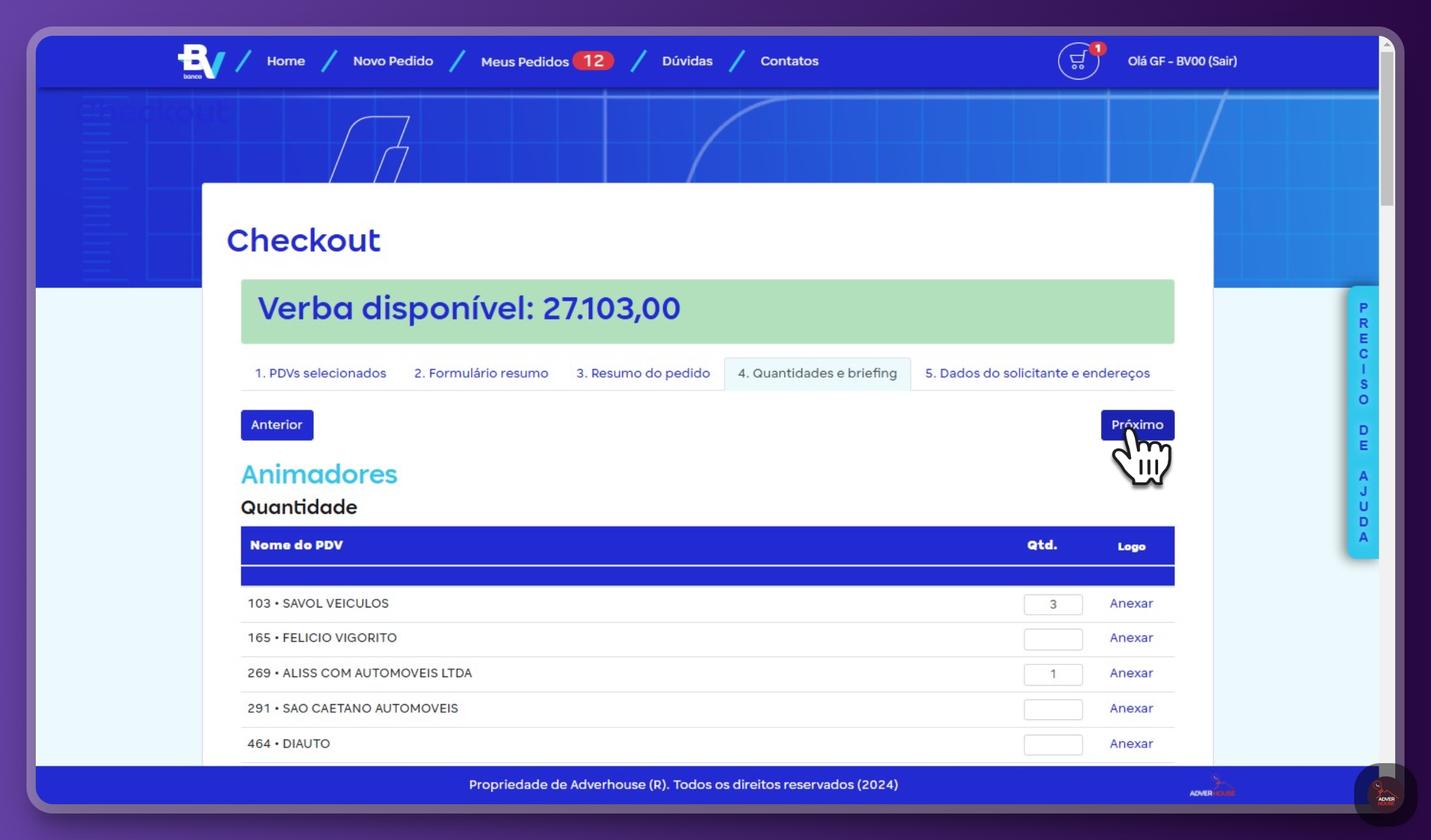Open Dúvidas page

tap(687, 61)
